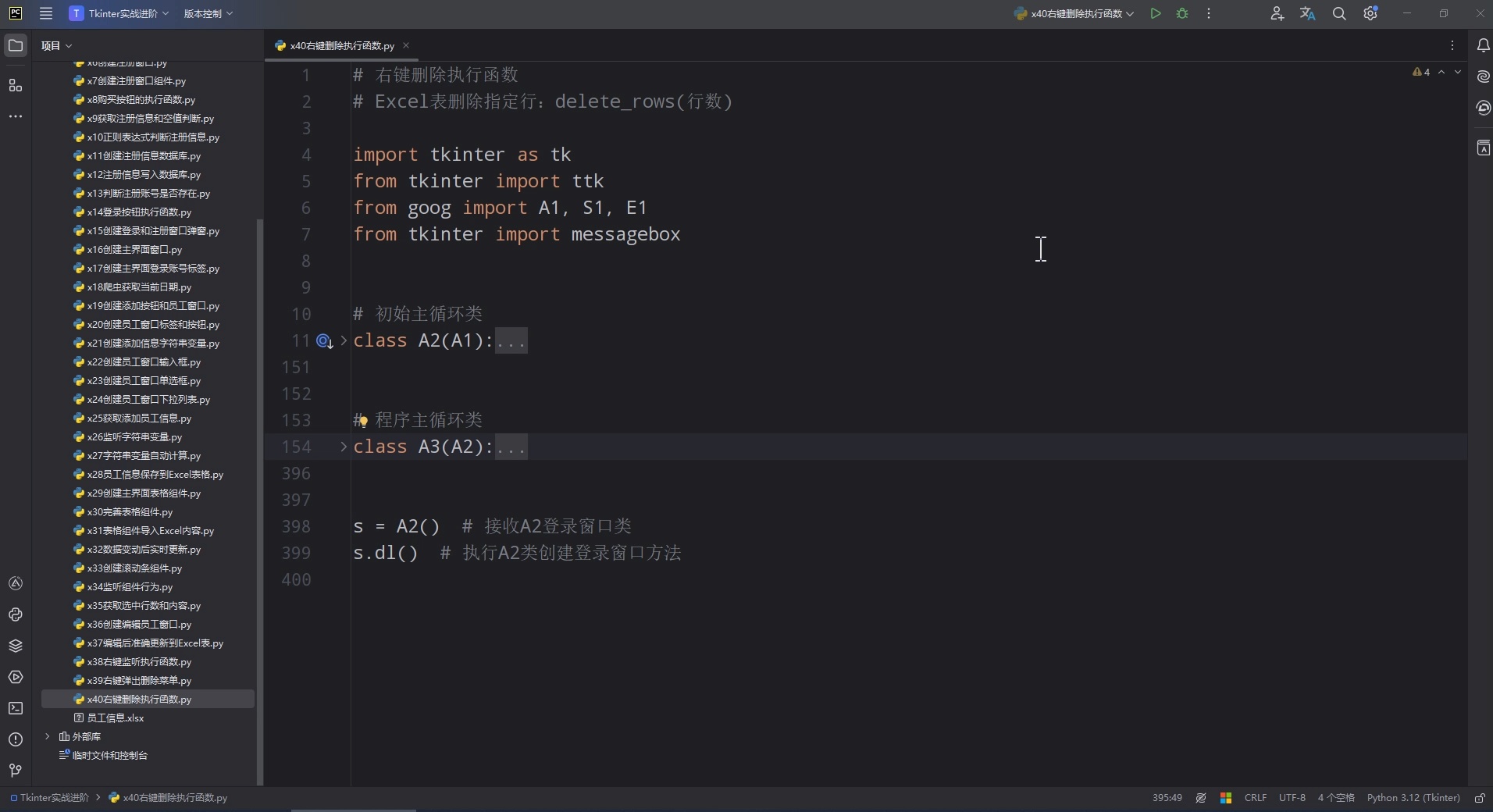Click Python 3.12 (Tkinter) interpreter in status bar
The height and width of the screenshot is (812, 1493).
click(1413, 799)
